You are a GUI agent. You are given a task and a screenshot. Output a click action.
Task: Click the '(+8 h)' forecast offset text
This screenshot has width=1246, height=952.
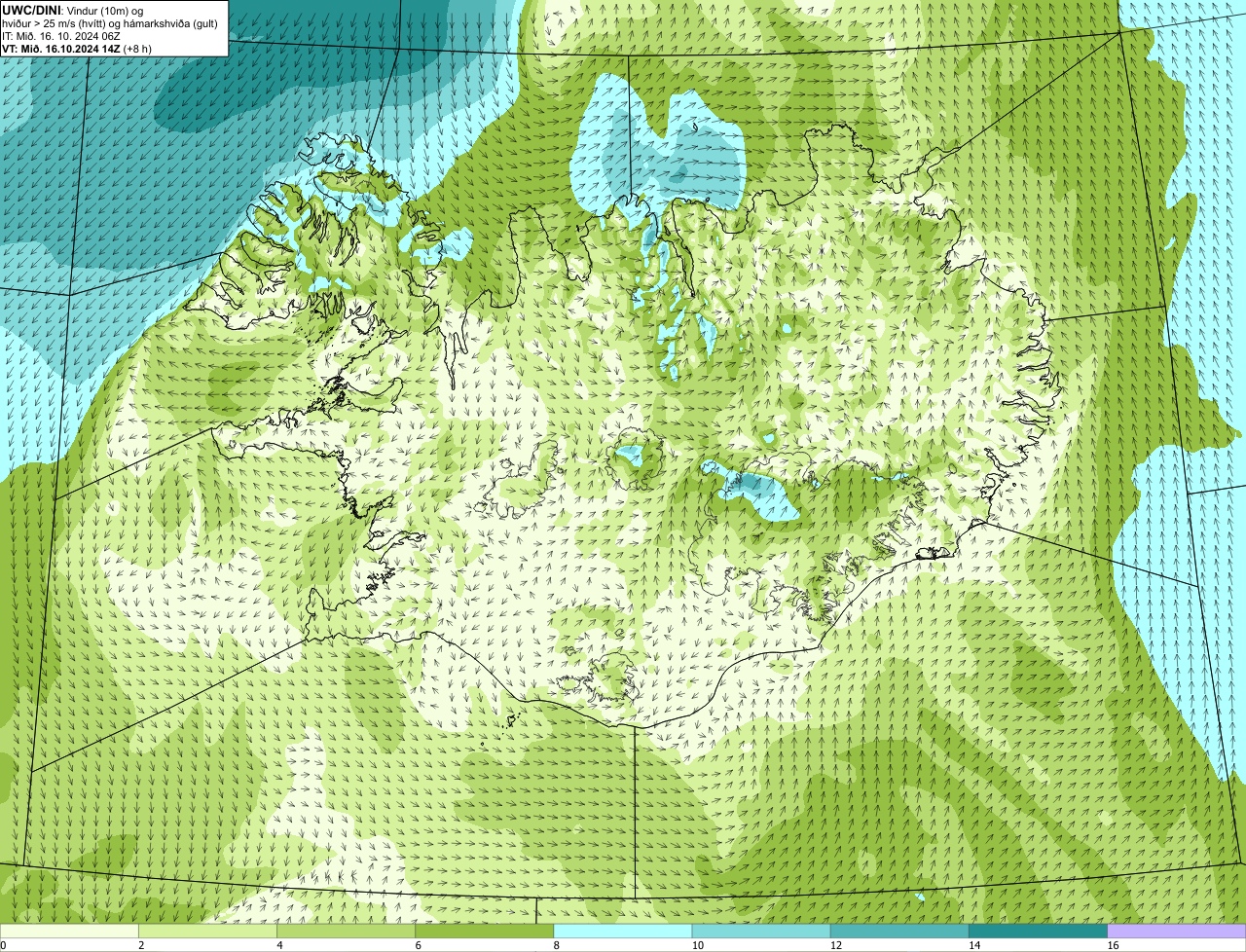click(137, 49)
